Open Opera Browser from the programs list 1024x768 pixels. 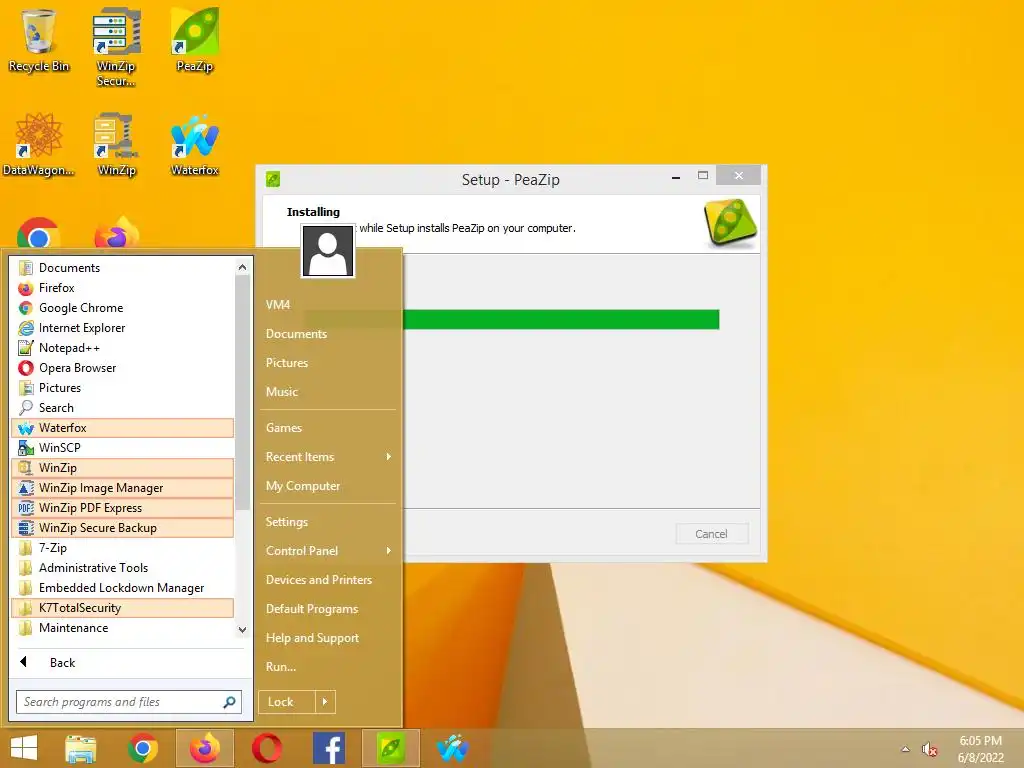(x=123, y=368)
